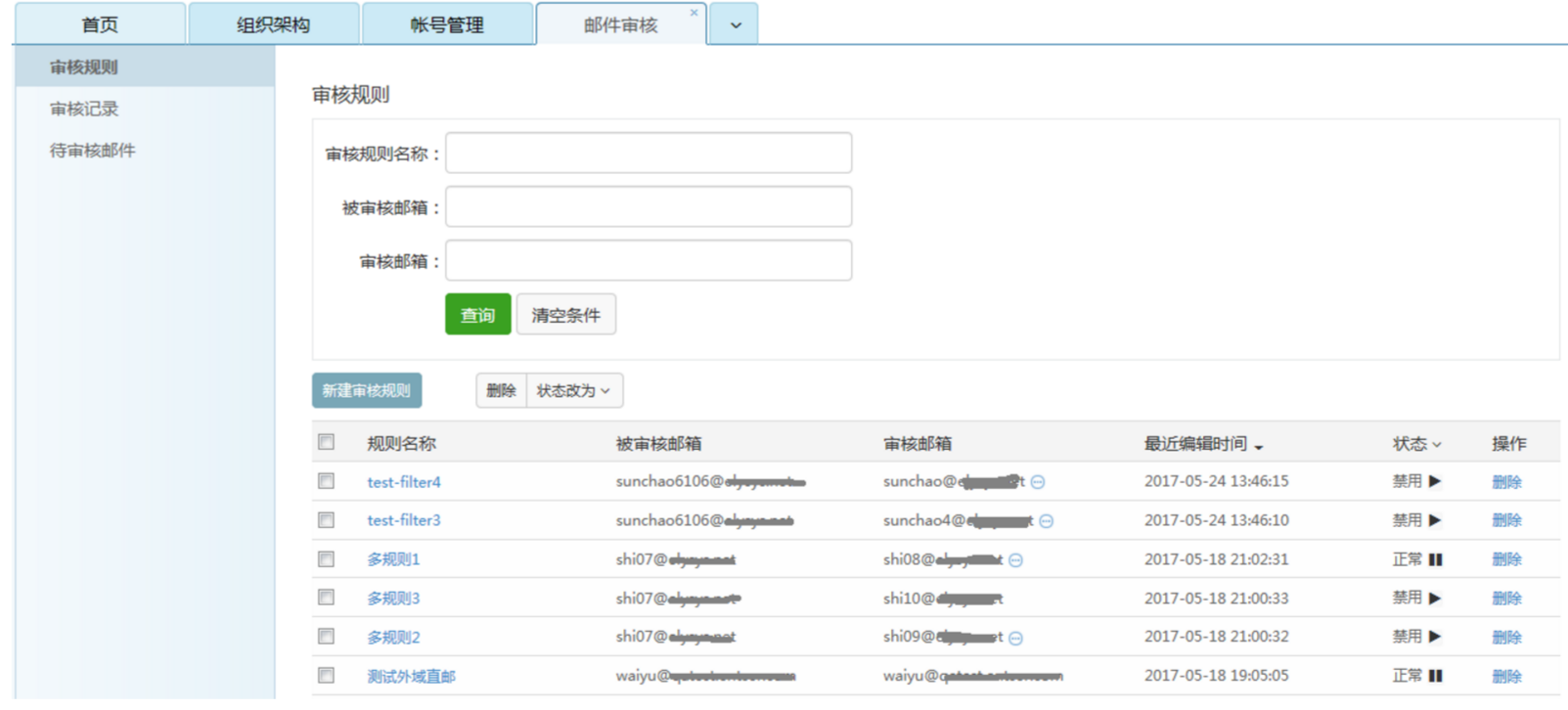Click the minus circle beside shi08@ reviewer

1015,560
